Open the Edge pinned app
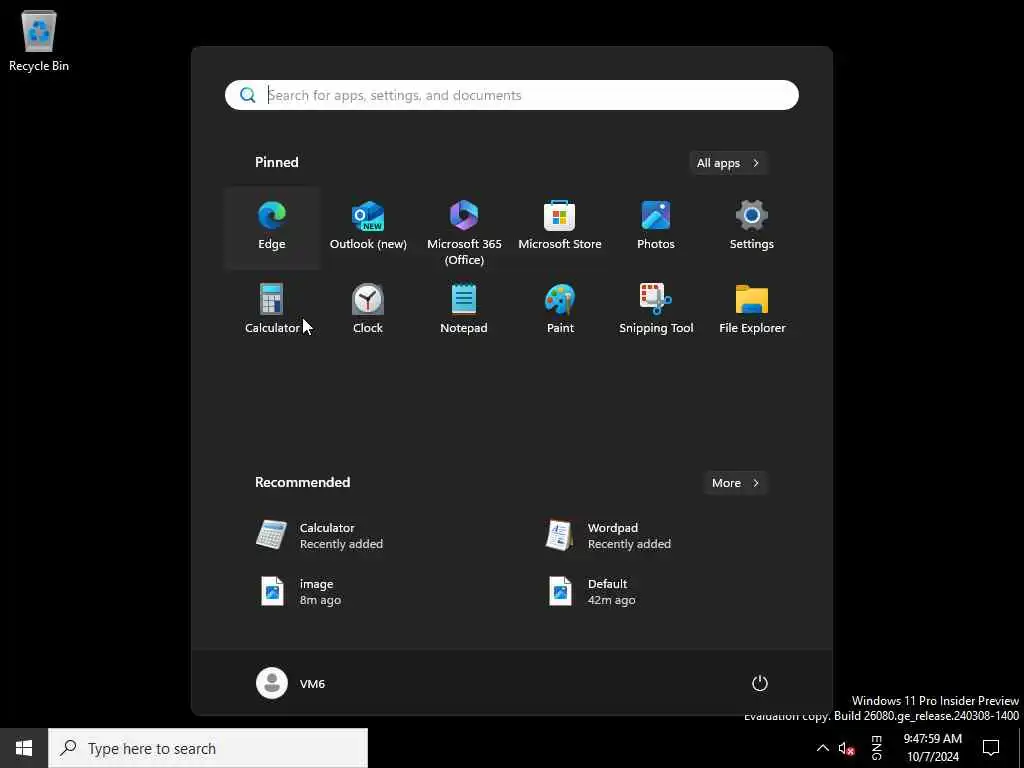The image size is (1024, 768). (x=272, y=227)
